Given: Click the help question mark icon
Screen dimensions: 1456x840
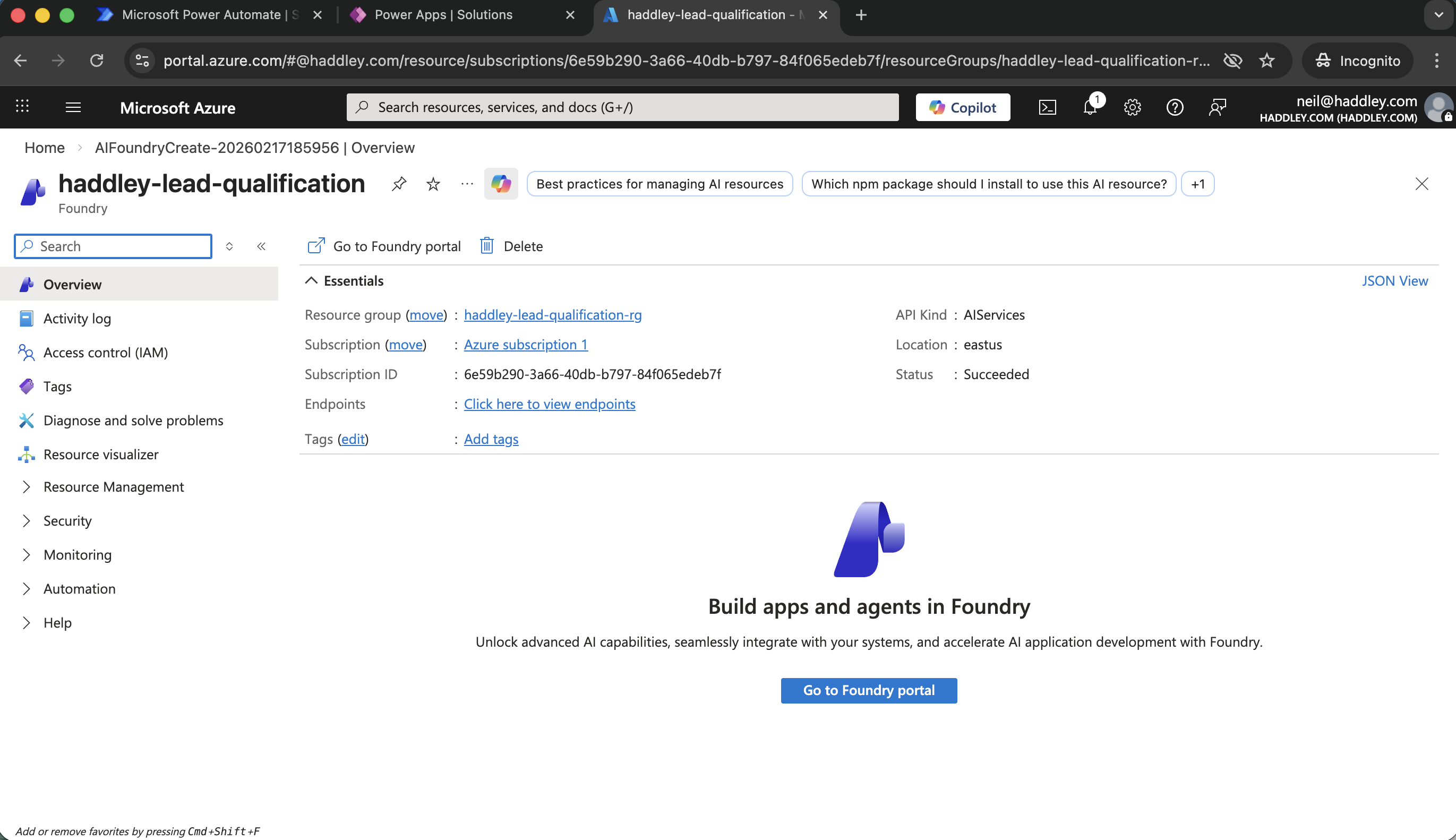Looking at the screenshot, I should [1175, 107].
